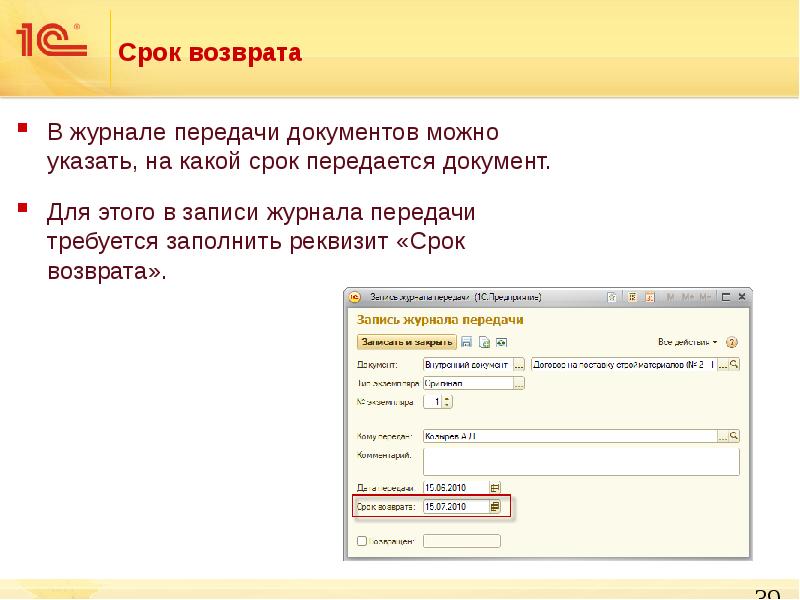The image size is (800, 600).
Task: Open the Все действия menu
Action: pyautogui.click(x=688, y=341)
